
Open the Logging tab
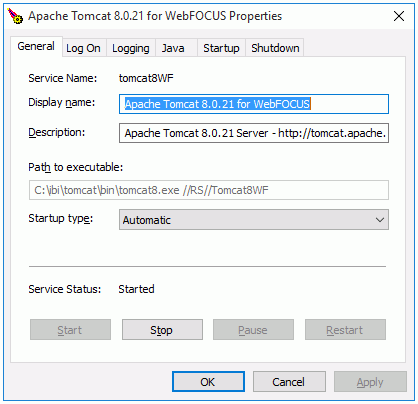(x=131, y=48)
